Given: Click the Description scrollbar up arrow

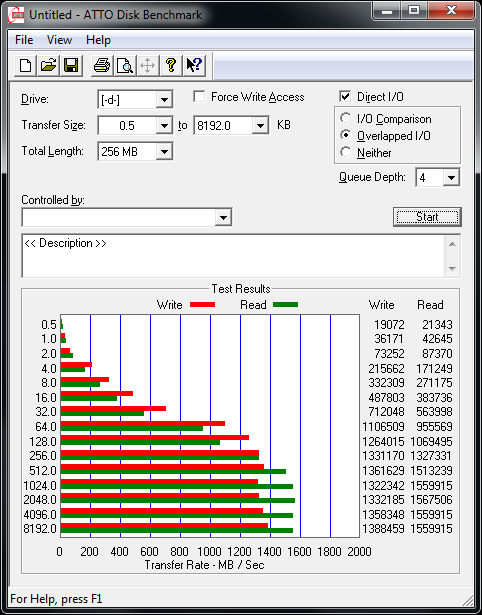Looking at the screenshot, I should (x=452, y=244).
